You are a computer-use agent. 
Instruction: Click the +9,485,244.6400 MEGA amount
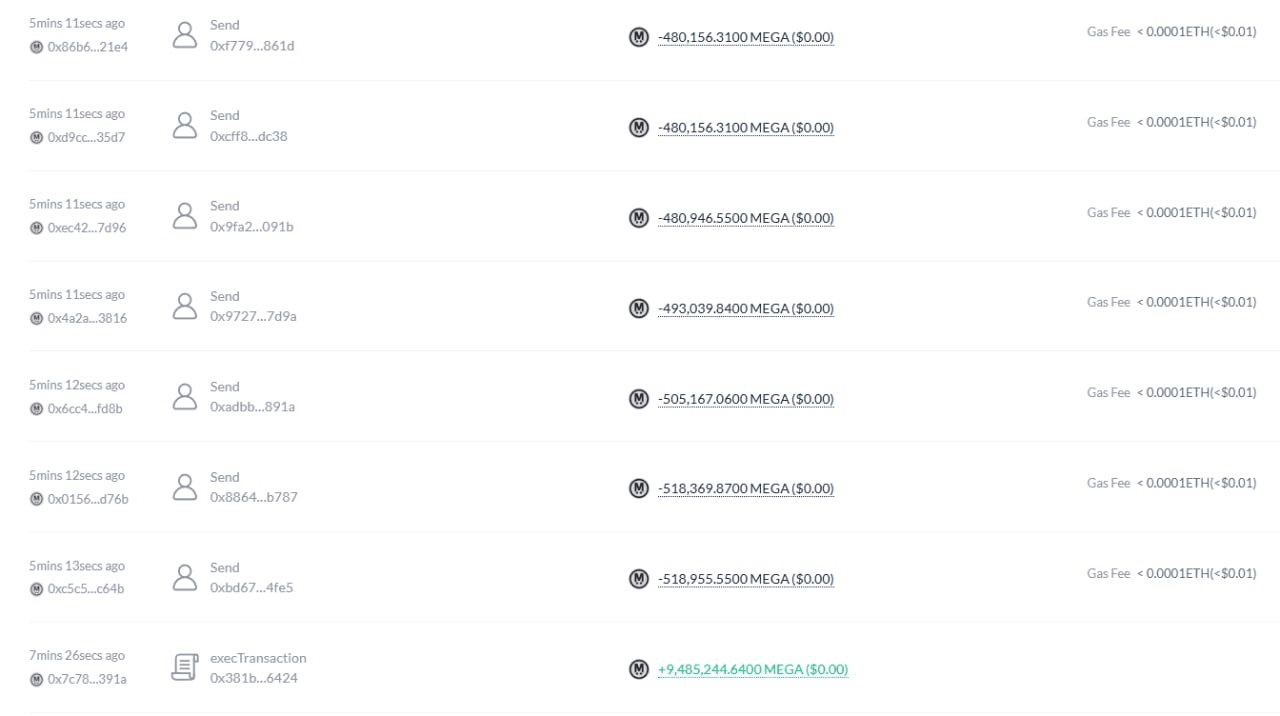(753, 669)
